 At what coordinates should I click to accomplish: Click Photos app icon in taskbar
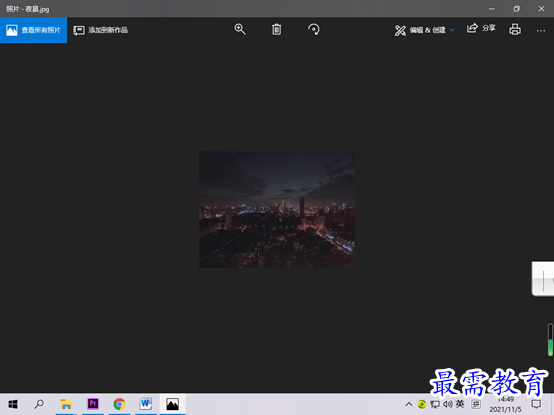172,404
